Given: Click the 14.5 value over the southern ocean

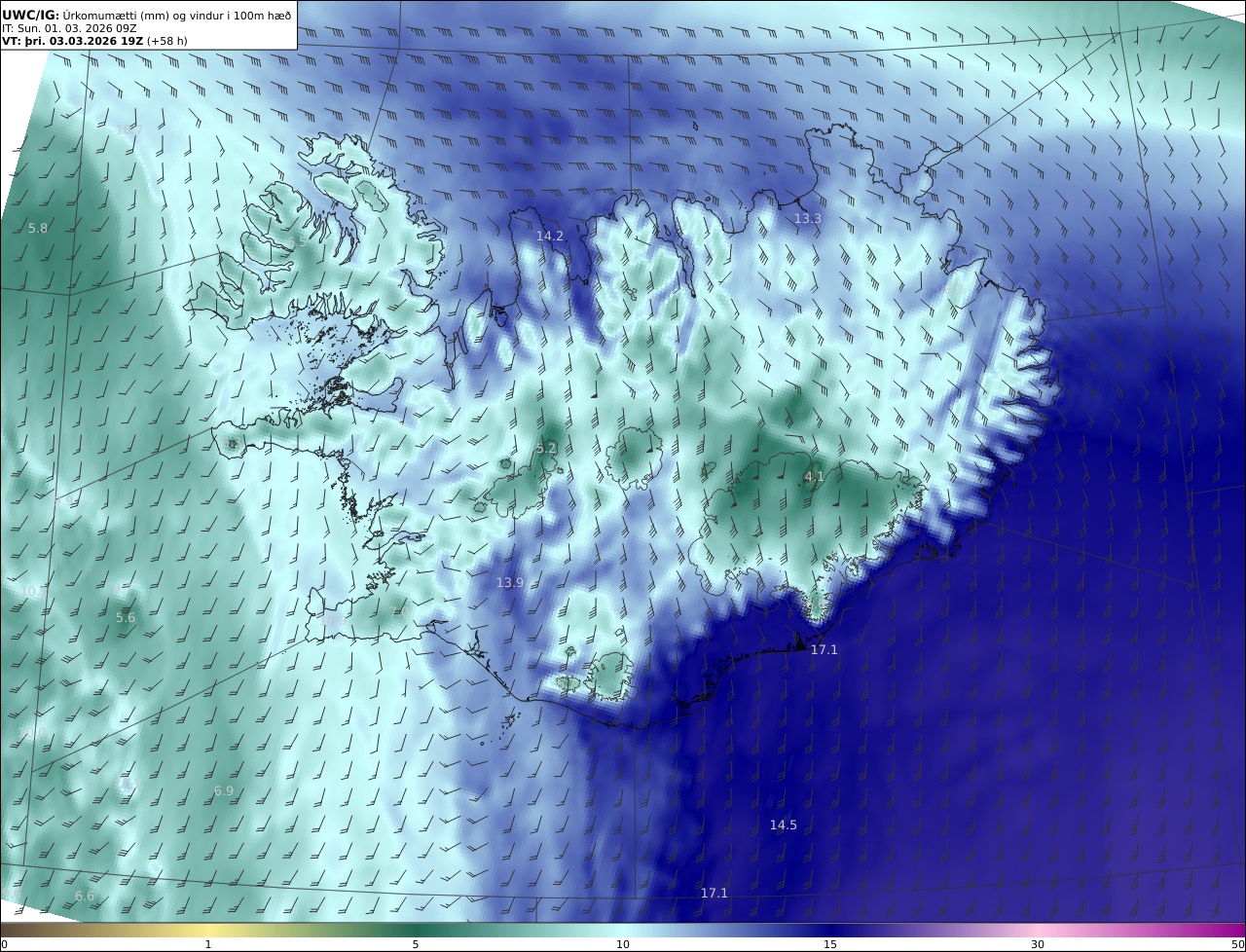Looking at the screenshot, I should 784,825.
